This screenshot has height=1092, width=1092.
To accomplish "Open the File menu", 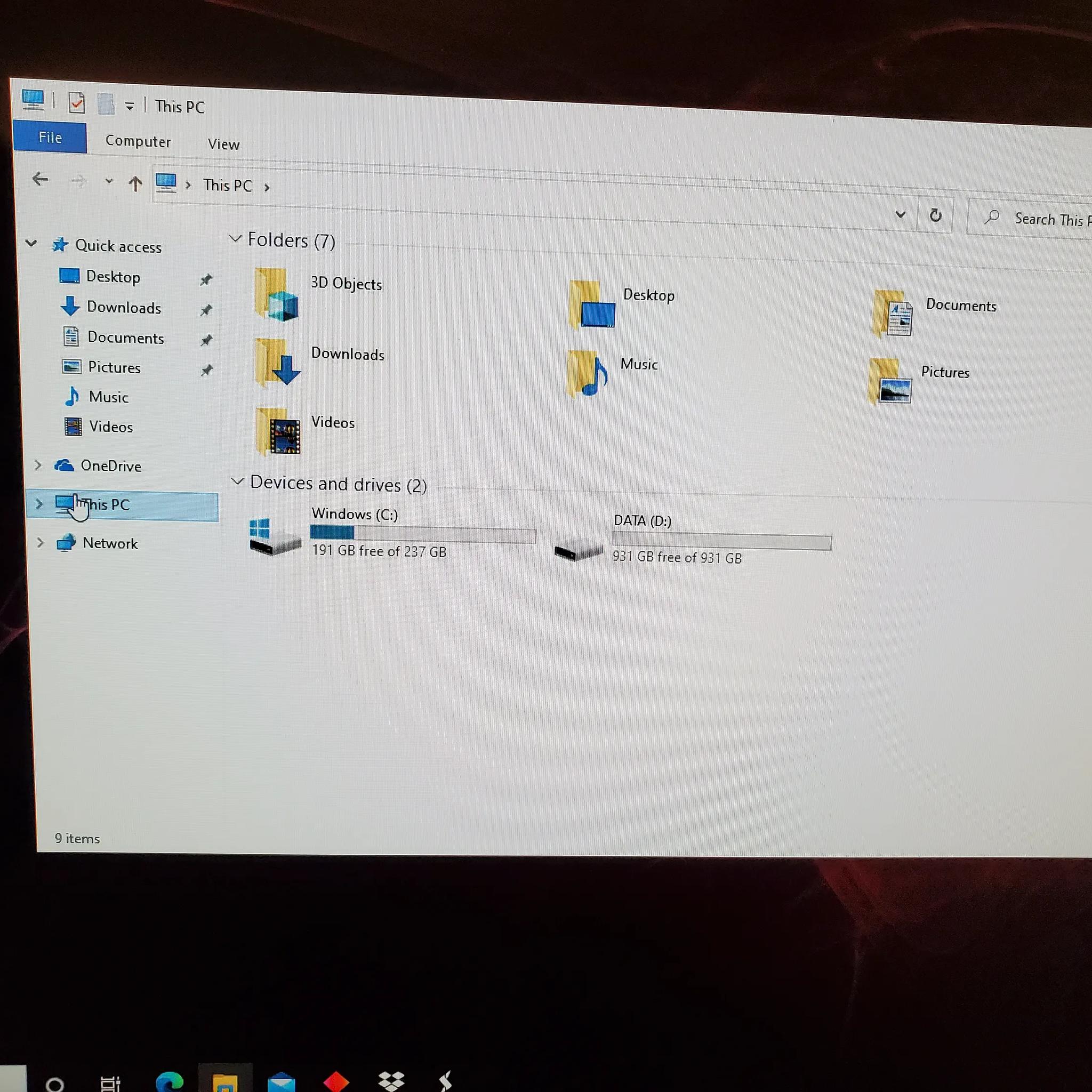I will pyautogui.click(x=50, y=138).
